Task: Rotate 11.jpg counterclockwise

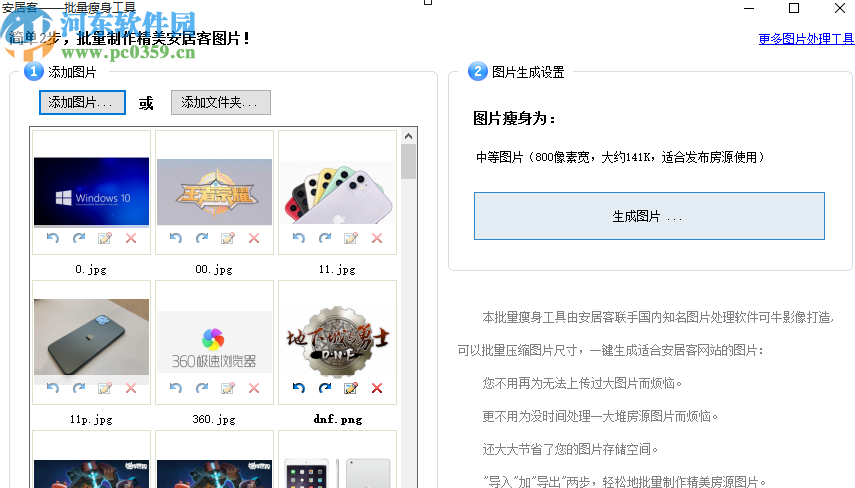Action: [x=299, y=238]
